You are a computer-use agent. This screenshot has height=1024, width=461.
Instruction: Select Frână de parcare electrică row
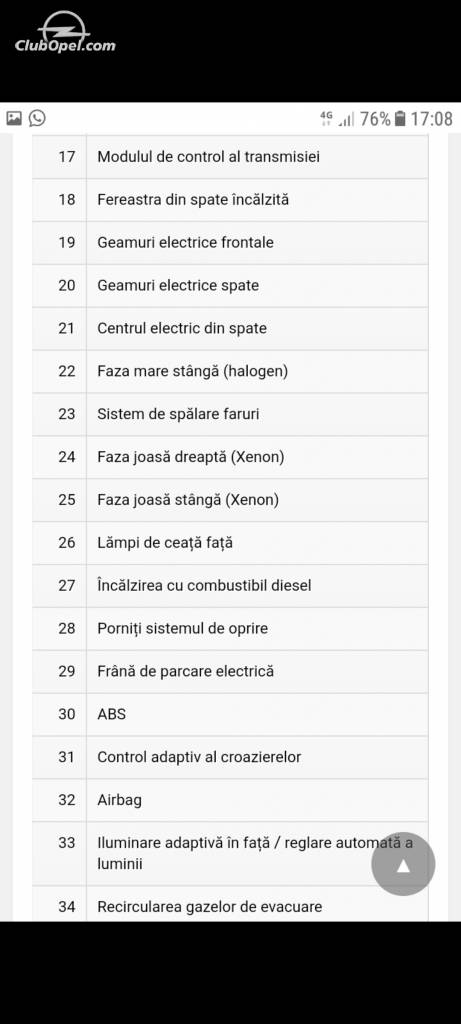point(230,672)
